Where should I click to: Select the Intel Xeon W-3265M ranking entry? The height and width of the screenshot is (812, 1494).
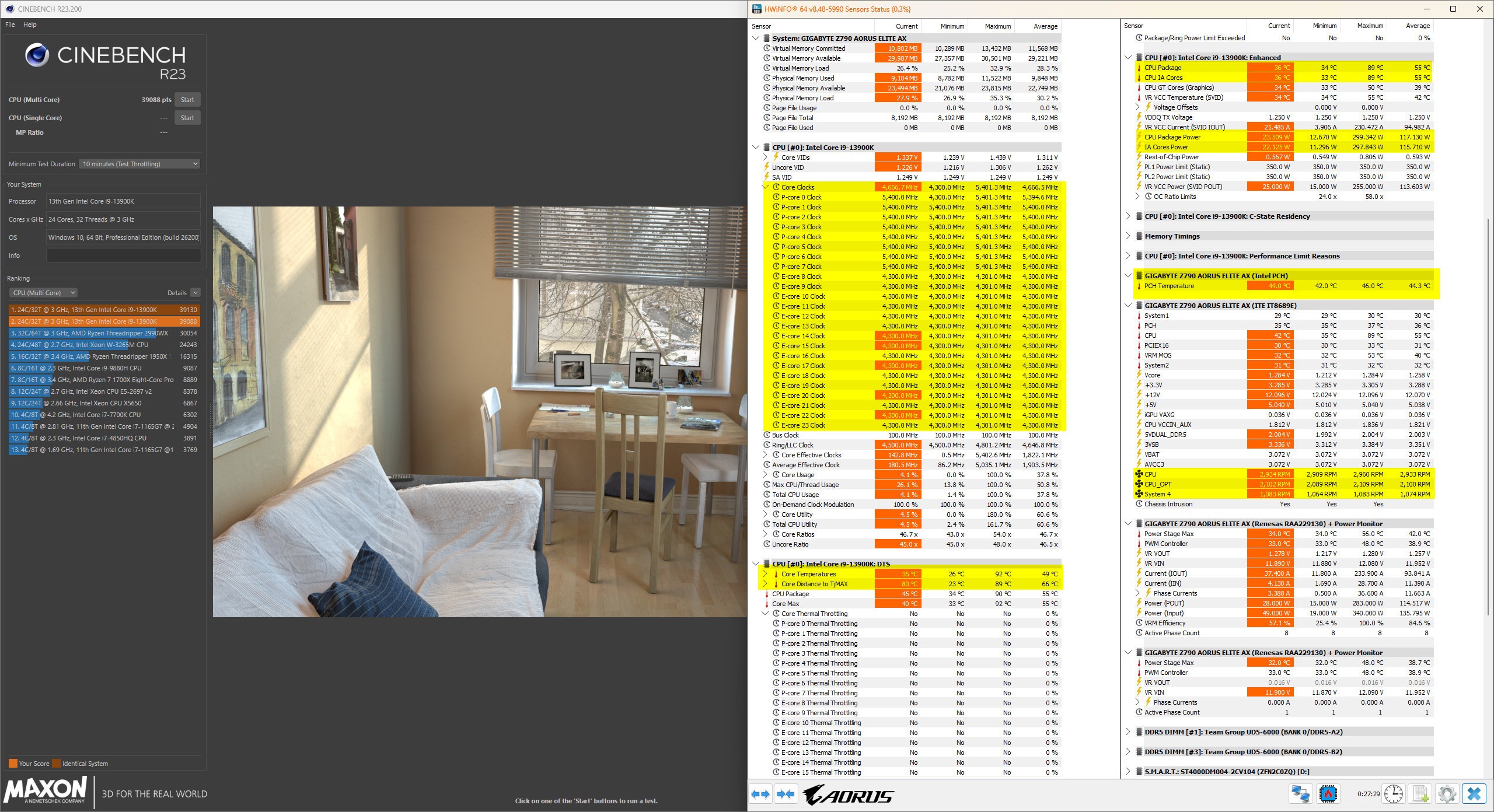pos(104,345)
